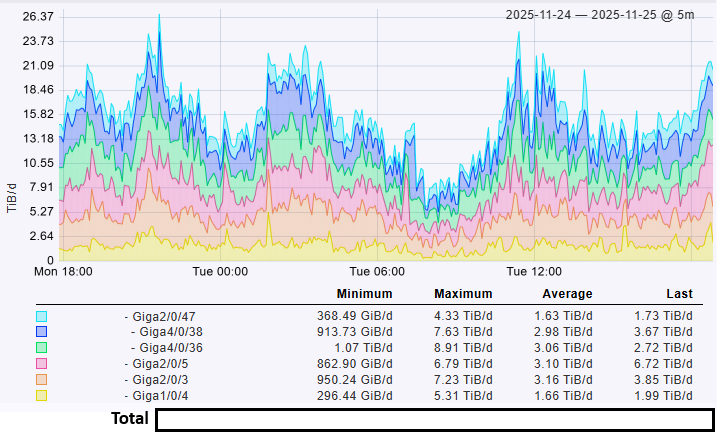The width and height of the screenshot is (717, 434).
Task: Click the Tue 06:00 time axis label
Action: tap(376, 271)
